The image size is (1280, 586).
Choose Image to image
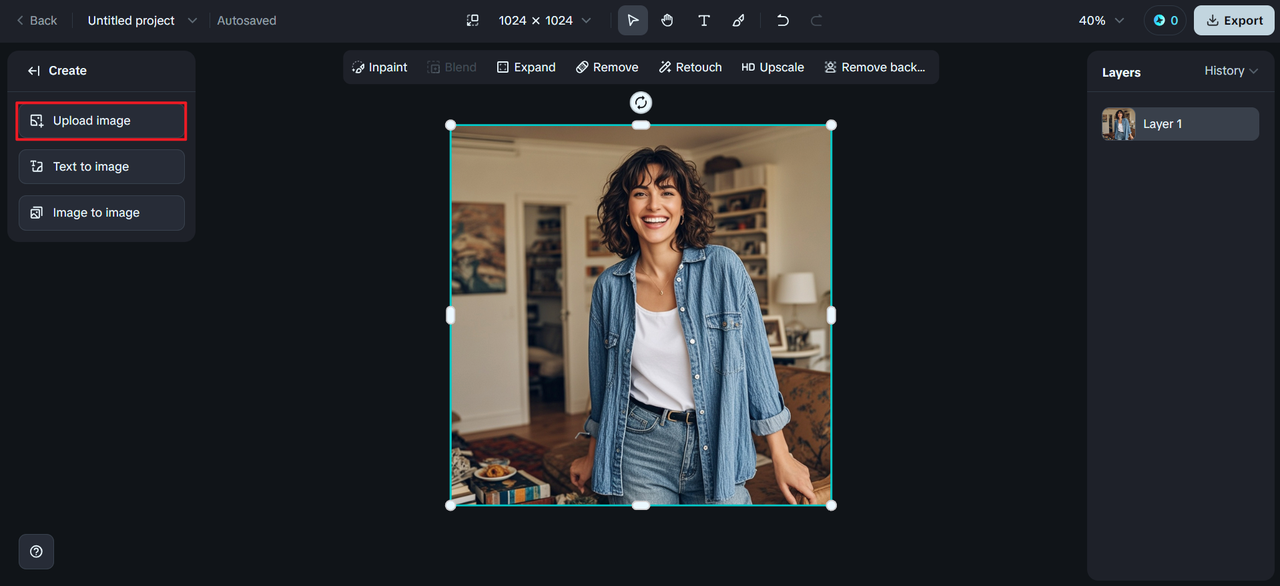click(101, 213)
